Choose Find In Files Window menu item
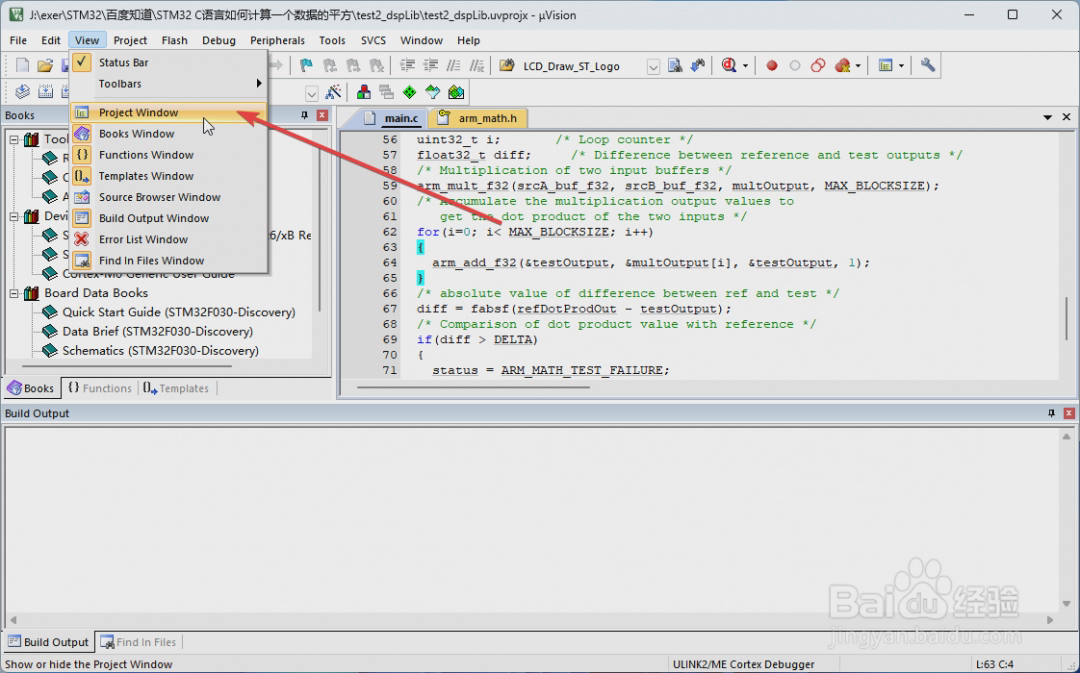 pos(167,261)
